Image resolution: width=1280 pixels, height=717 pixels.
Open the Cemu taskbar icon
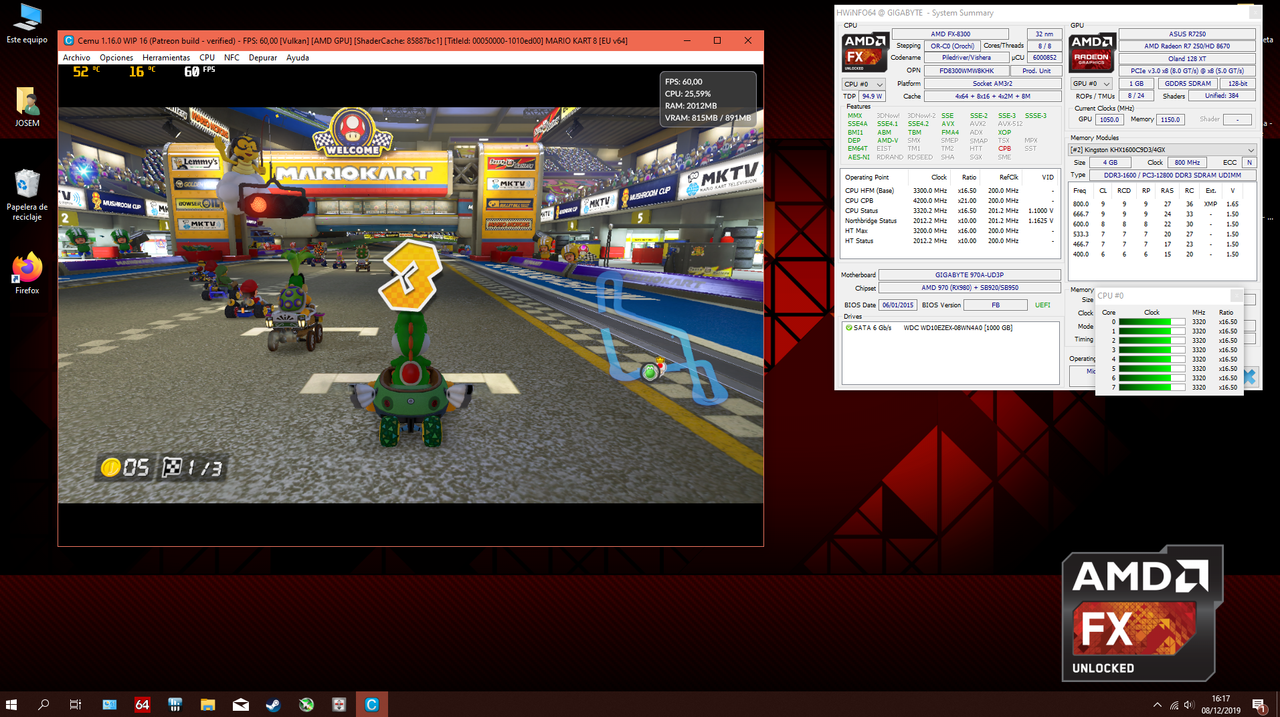click(371, 704)
